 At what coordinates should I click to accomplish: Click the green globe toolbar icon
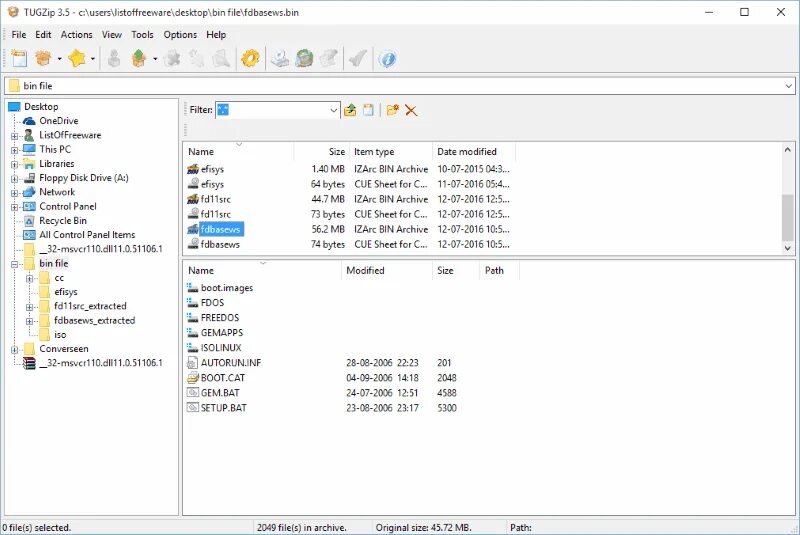pyautogui.click(x=305, y=59)
